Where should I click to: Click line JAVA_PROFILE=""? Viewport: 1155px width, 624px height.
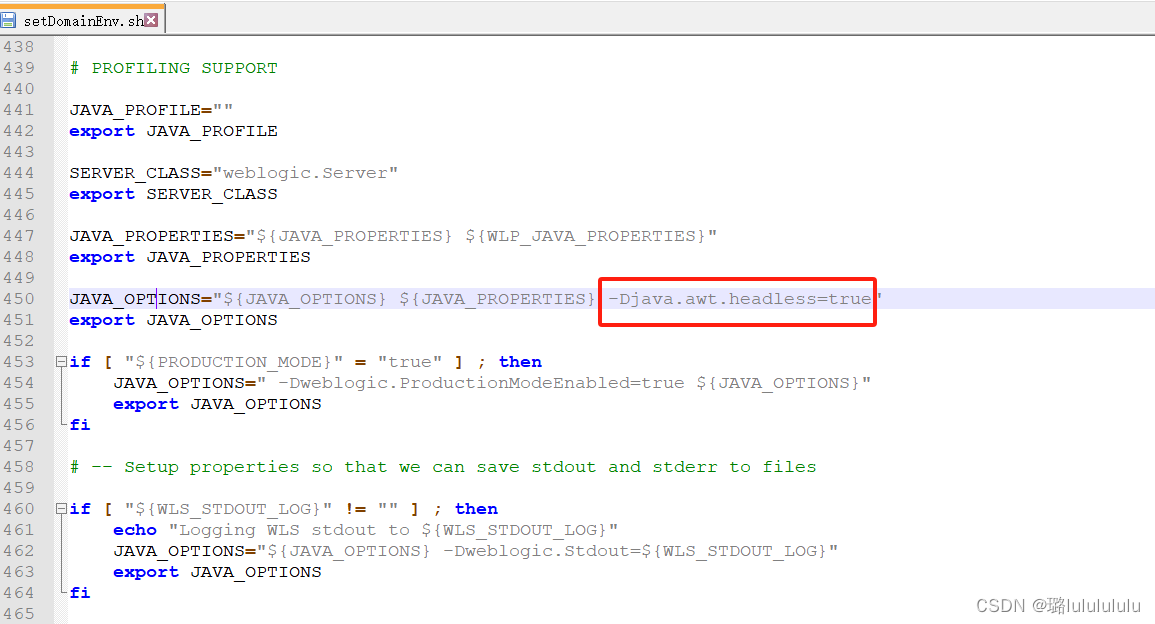pos(151,110)
